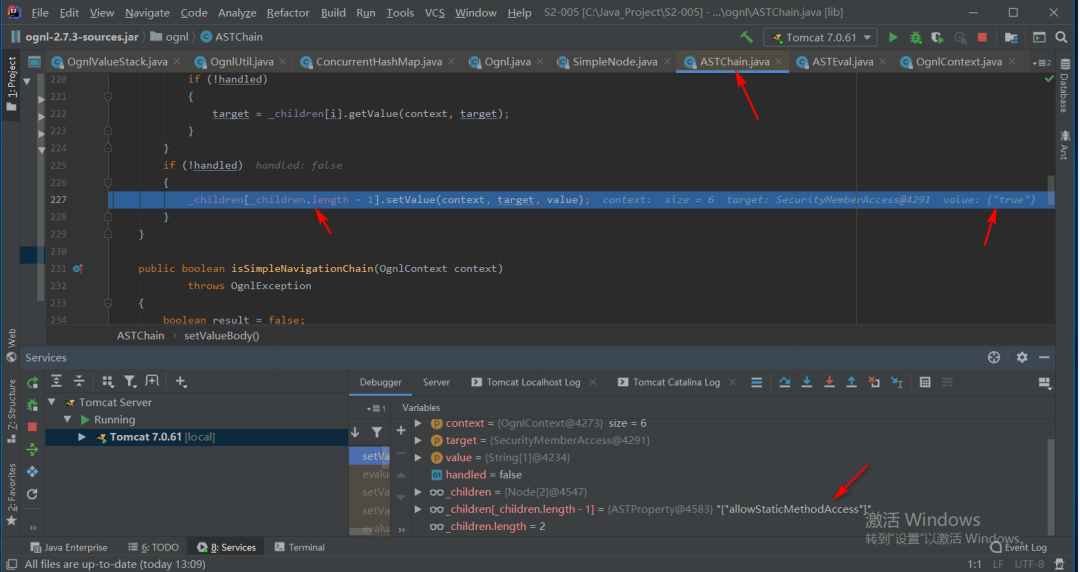Collapse the Tomcat Server tree node

point(52,402)
